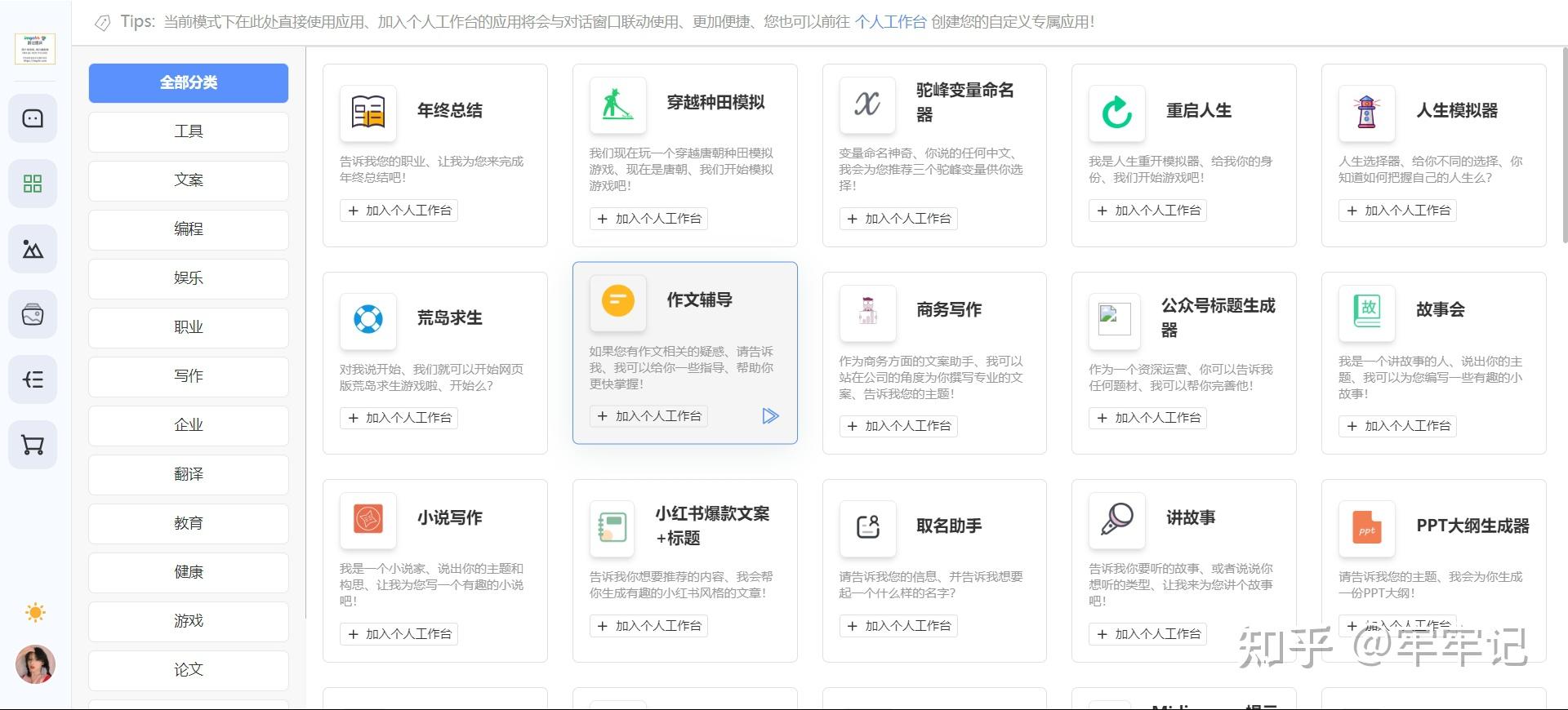Add 取名助手 to personal workbench
Image resolution: width=1568 pixels, height=710 pixels.
[898, 626]
